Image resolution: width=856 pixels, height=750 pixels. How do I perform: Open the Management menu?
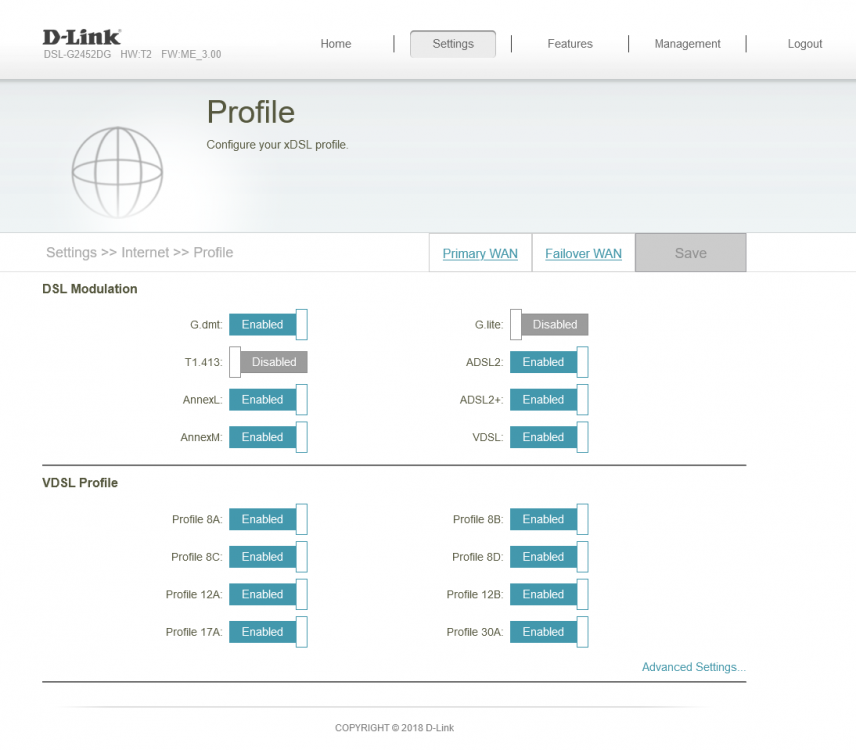click(687, 44)
